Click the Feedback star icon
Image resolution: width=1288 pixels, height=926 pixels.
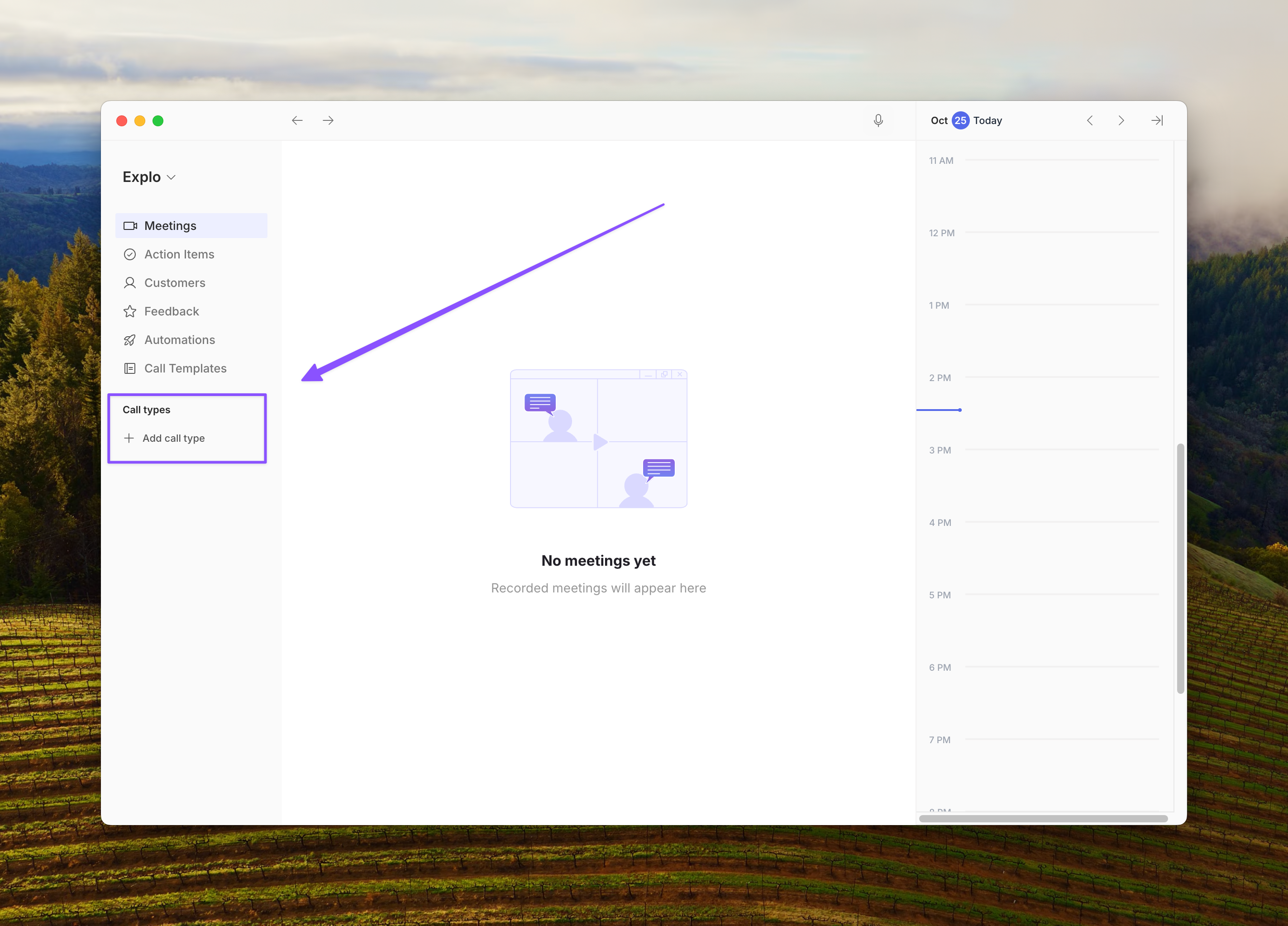click(129, 311)
